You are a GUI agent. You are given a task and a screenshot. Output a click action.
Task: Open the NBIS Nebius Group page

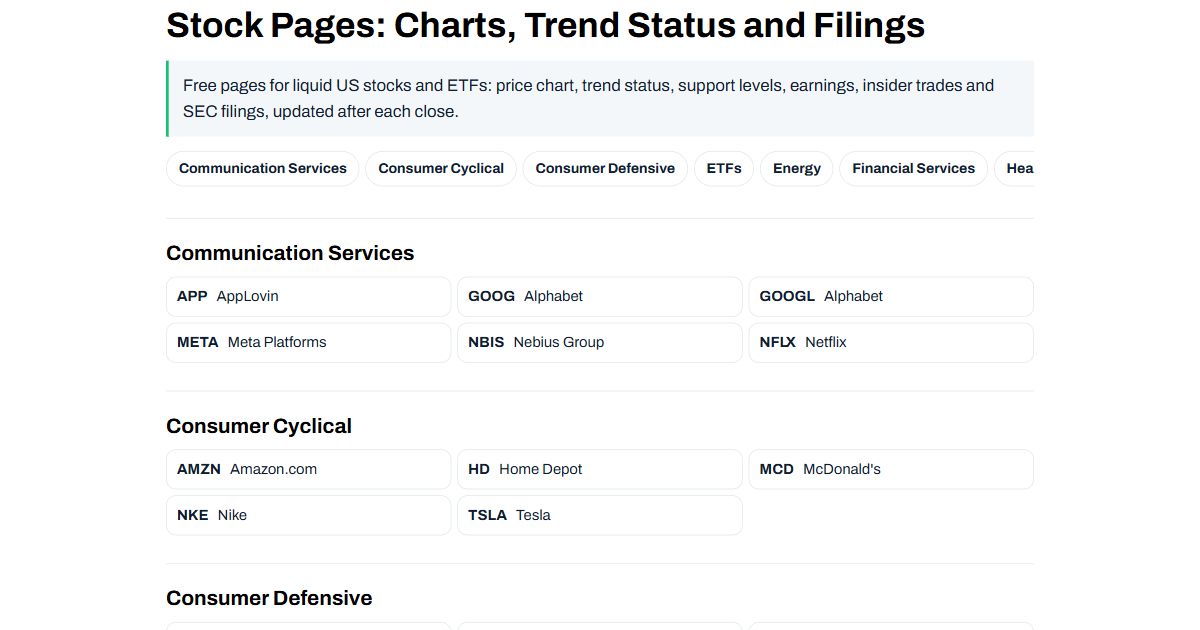[600, 342]
